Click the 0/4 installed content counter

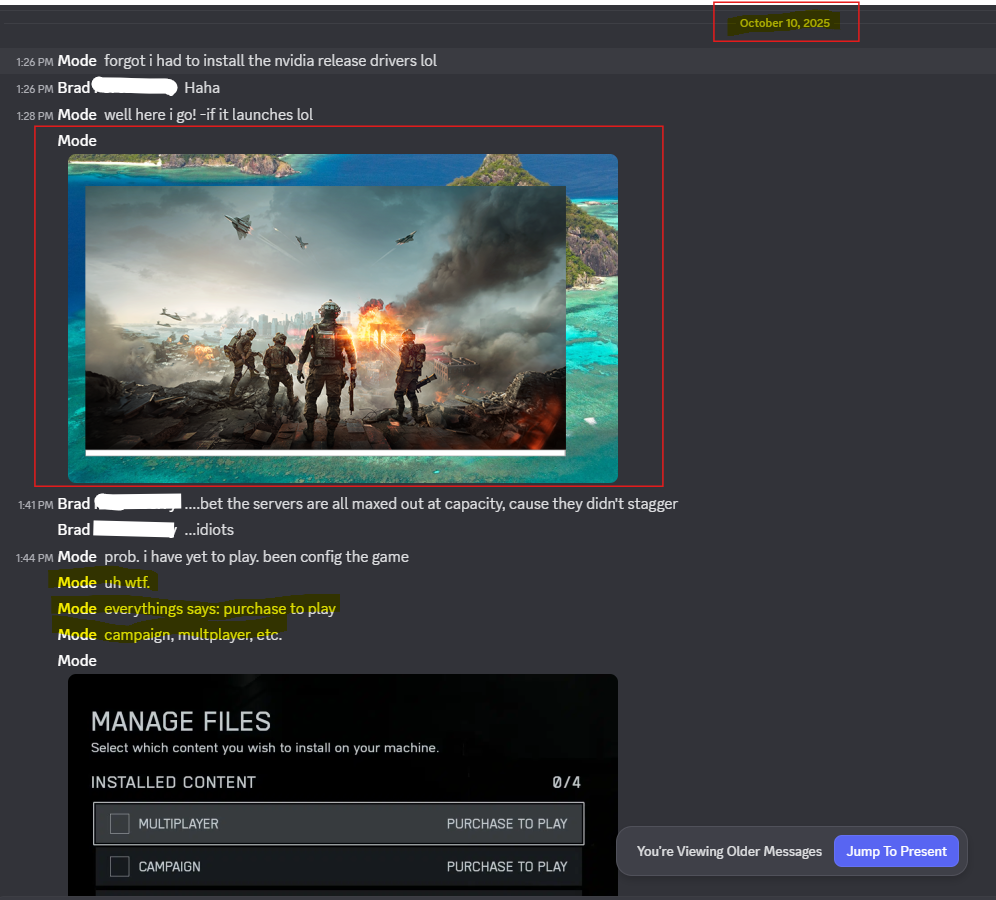[x=566, y=782]
